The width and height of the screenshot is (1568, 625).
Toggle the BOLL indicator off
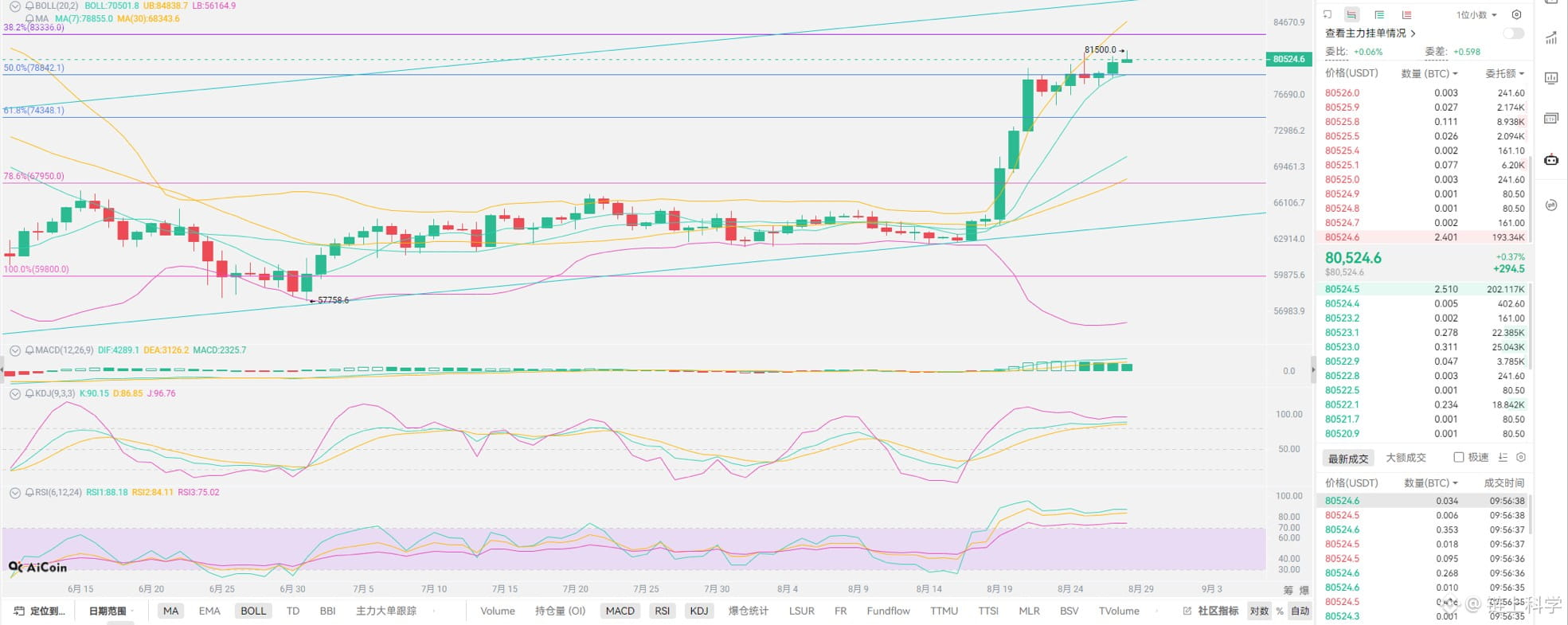253,611
